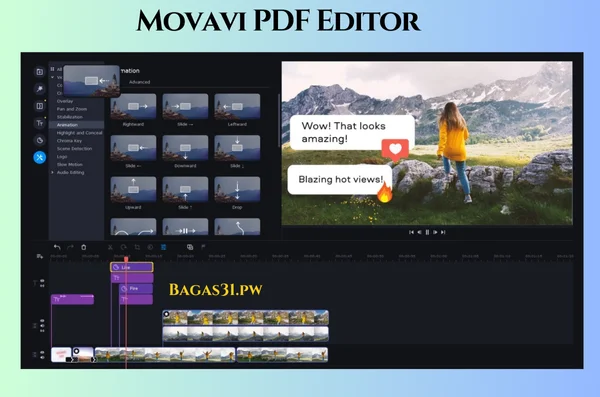The height and width of the screenshot is (397, 600).
Task: Select Stabilization in tools list
Action: click(x=70, y=117)
